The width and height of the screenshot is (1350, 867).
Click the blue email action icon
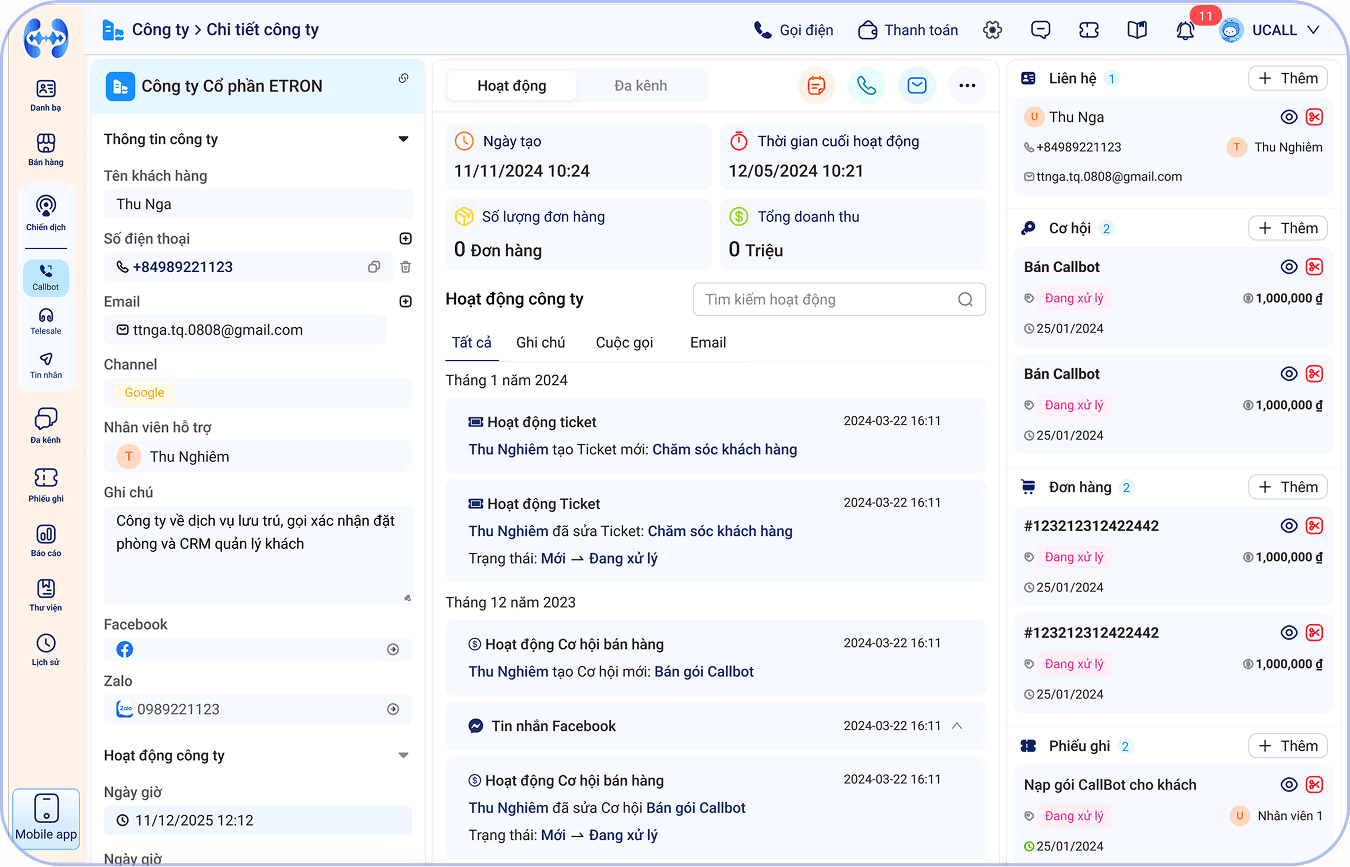916,86
